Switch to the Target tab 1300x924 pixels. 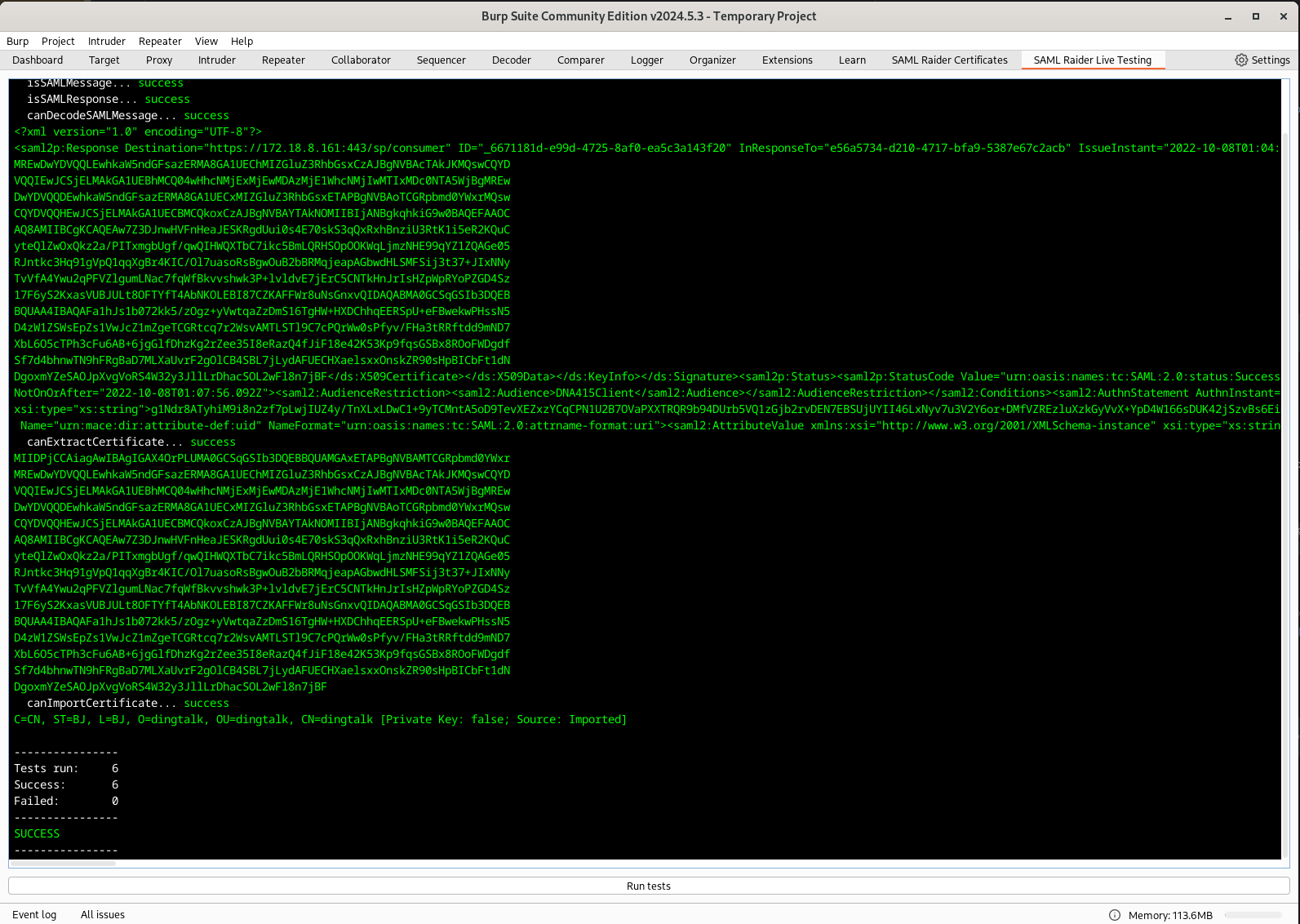point(104,60)
